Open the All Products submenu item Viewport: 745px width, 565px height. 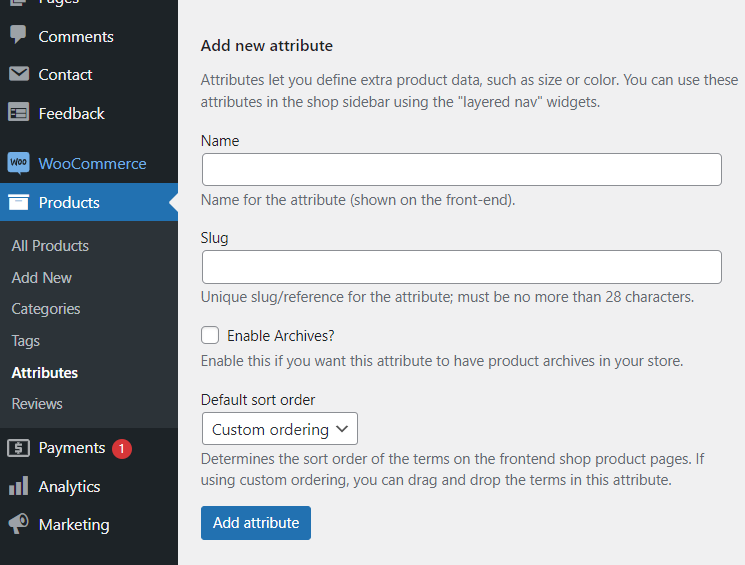(50, 246)
